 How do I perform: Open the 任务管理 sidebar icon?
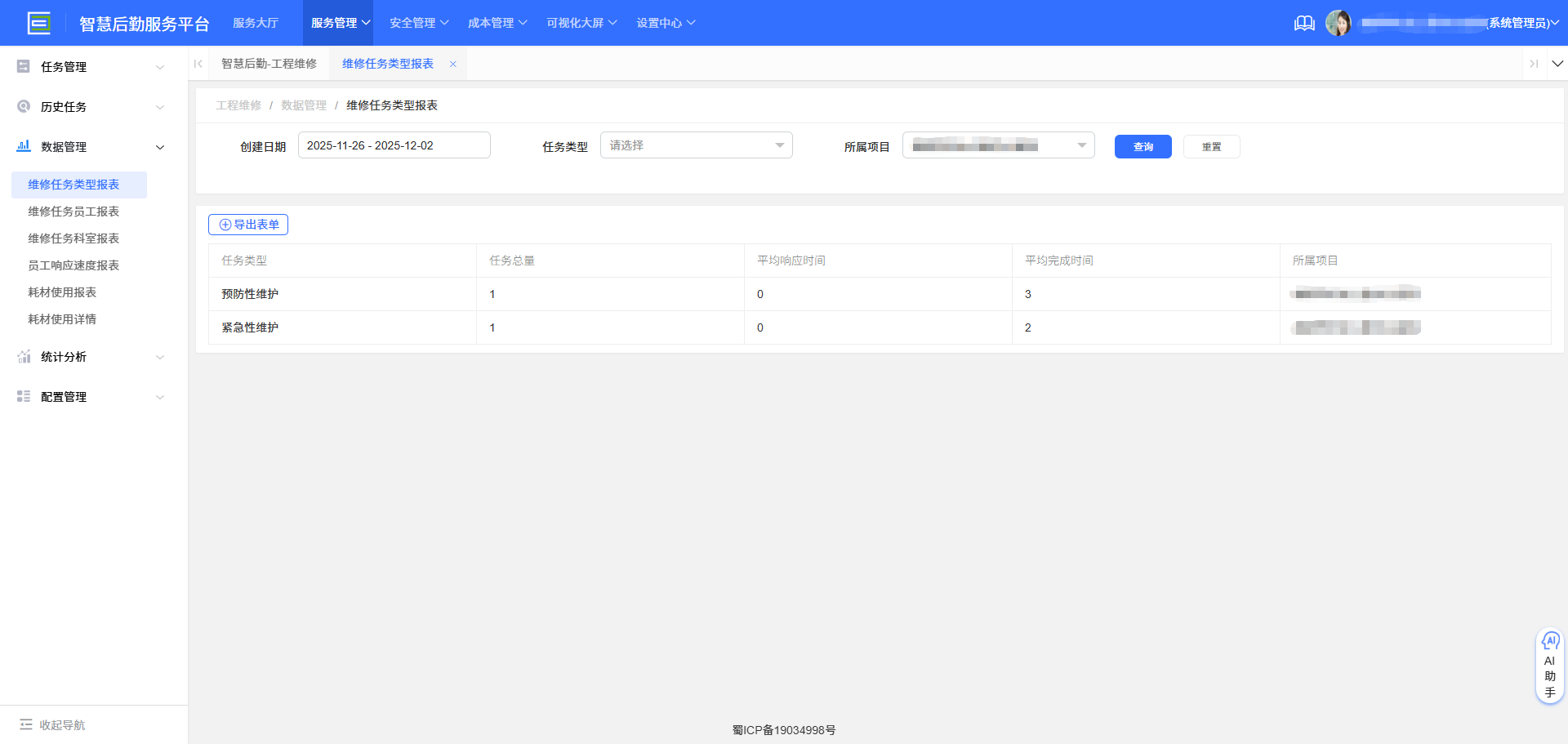point(23,66)
